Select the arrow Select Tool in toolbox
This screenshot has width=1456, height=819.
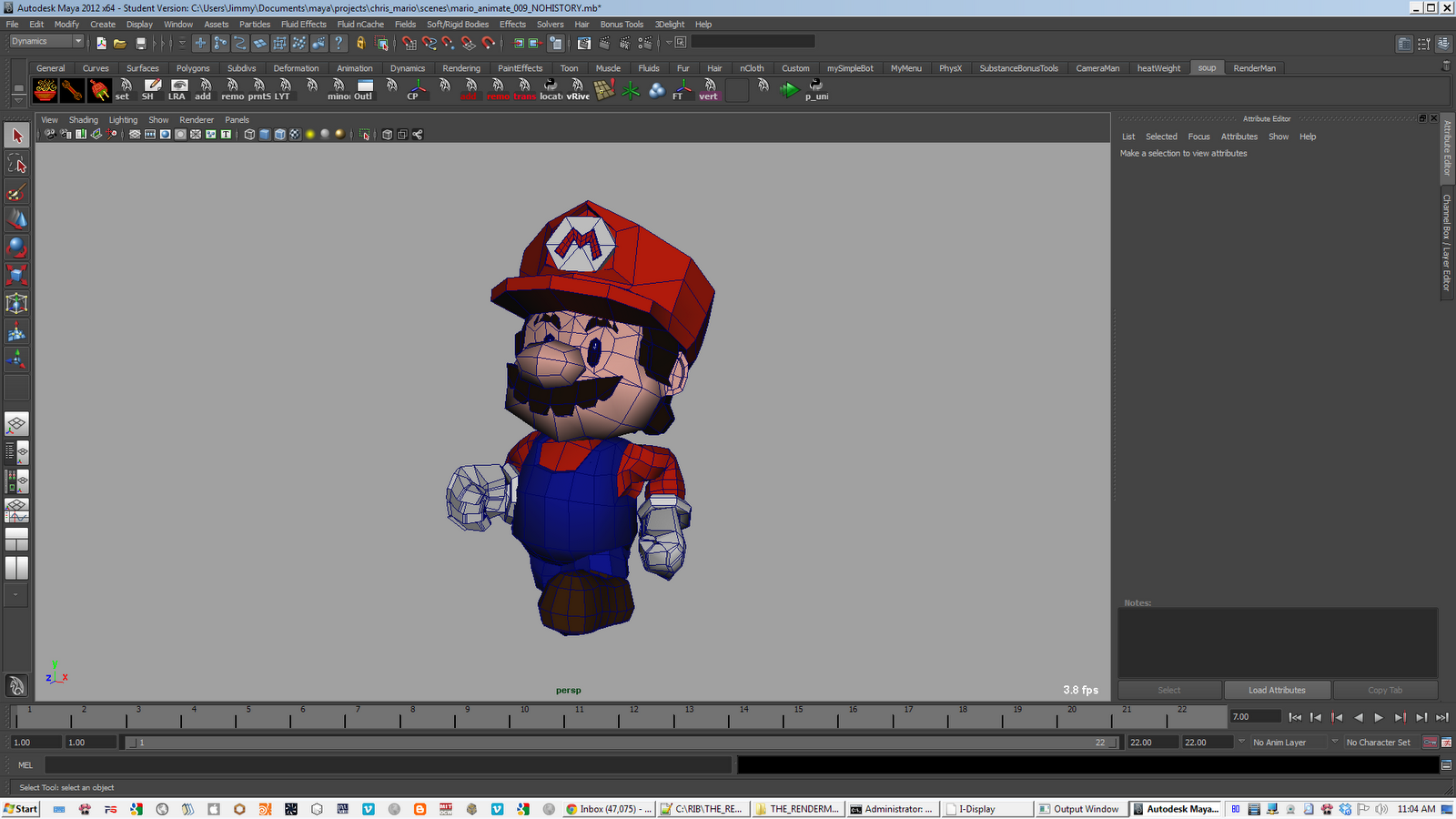coord(16,136)
